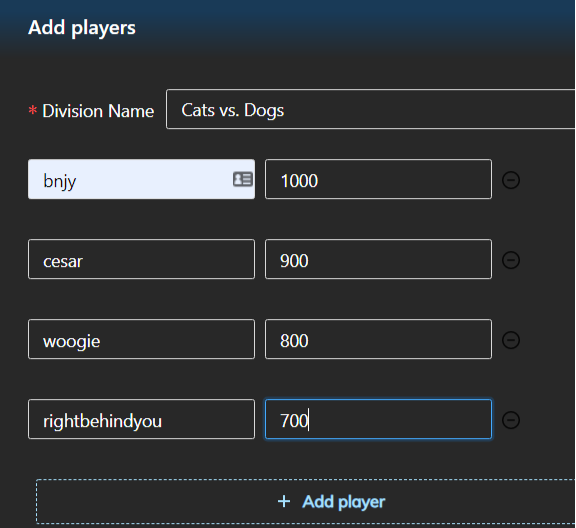The image size is (576, 528).
Task: Select the 800 rating field
Action: click(378, 339)
